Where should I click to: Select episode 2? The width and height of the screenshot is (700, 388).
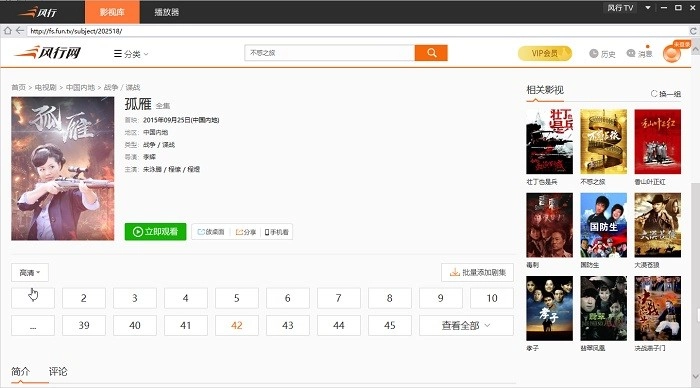pos(84,298)
